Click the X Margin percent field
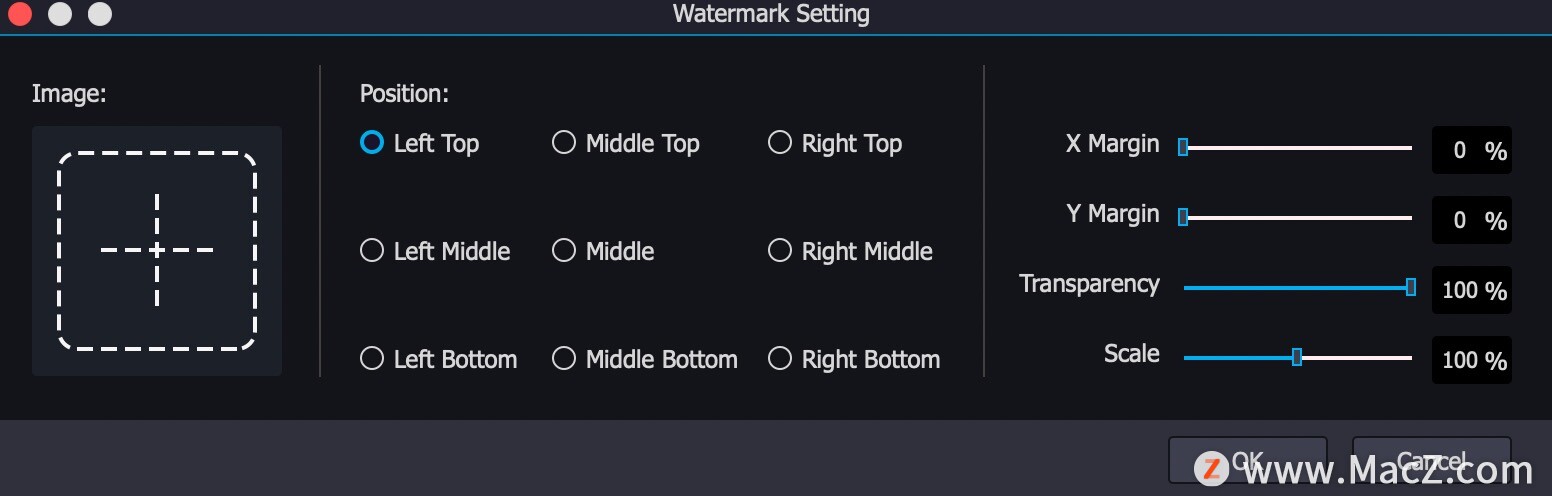 1471,150
